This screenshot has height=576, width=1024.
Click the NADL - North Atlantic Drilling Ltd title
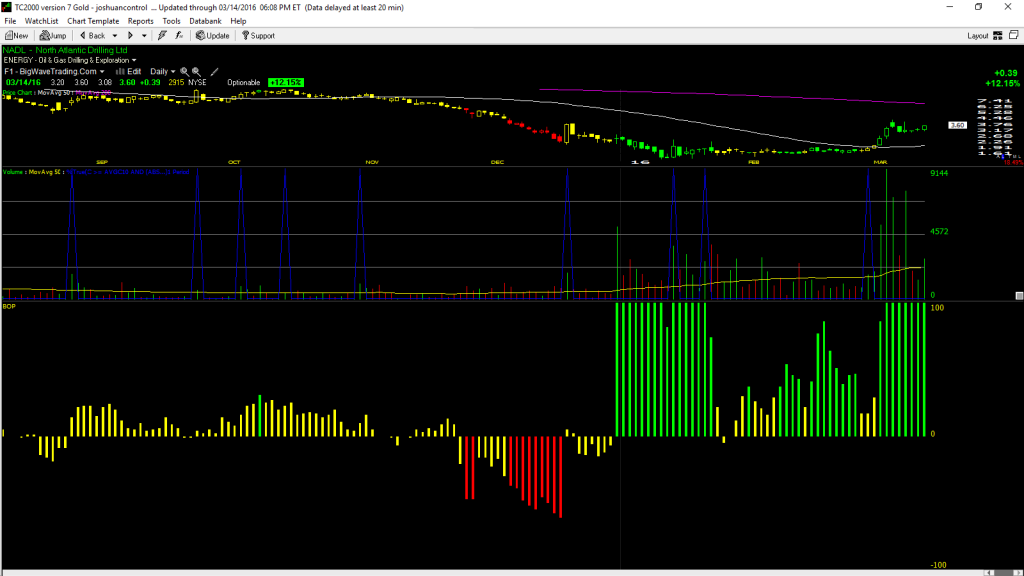65,50
